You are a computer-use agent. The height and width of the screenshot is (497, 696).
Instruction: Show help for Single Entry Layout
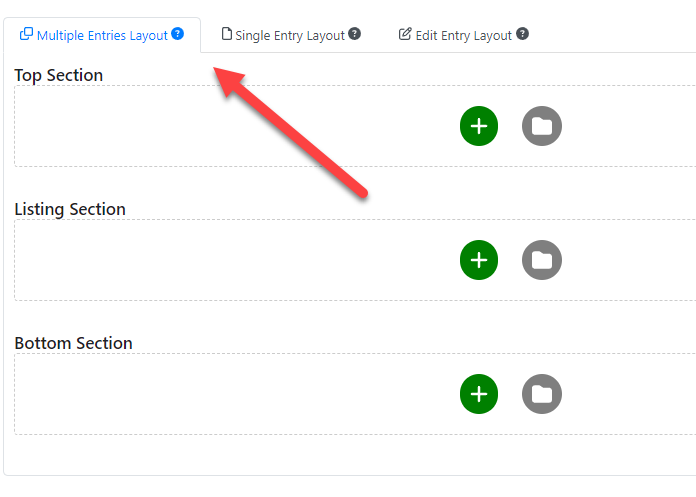click(354, 34)
